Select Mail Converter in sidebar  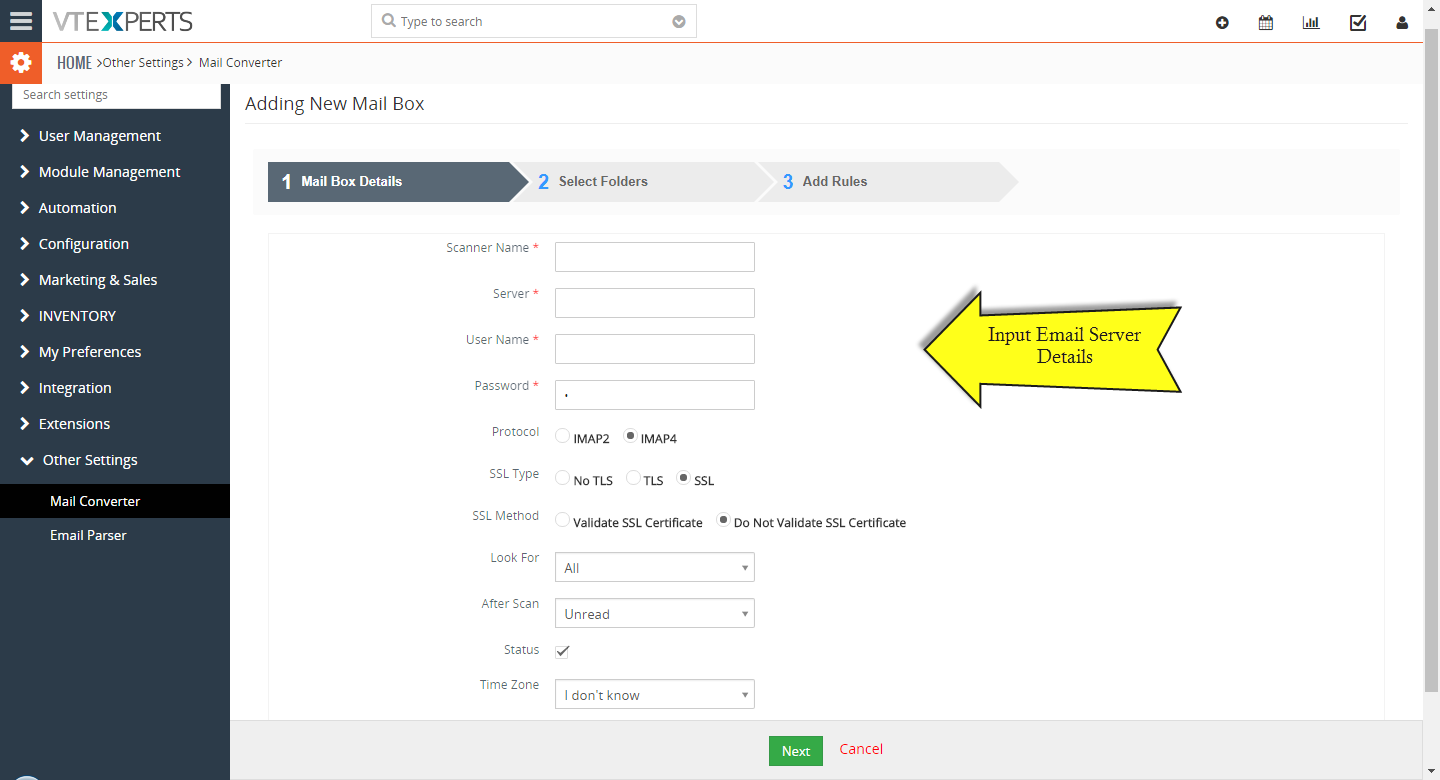pyautogui.click(x=115, y=501)
